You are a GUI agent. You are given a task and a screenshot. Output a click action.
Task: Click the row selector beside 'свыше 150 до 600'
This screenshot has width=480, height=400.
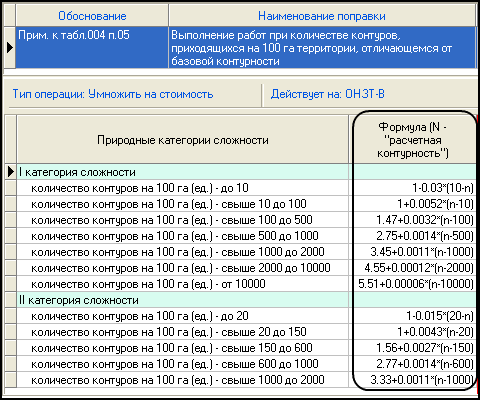(11, 348)
